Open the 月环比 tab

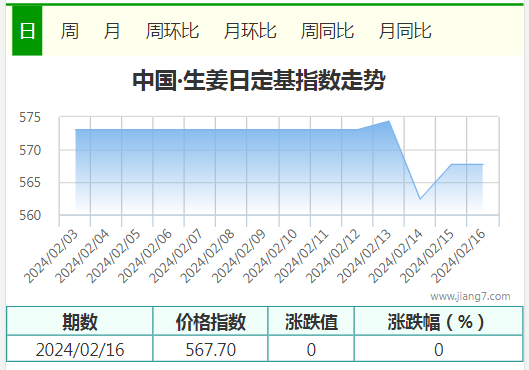pos(250,31)
